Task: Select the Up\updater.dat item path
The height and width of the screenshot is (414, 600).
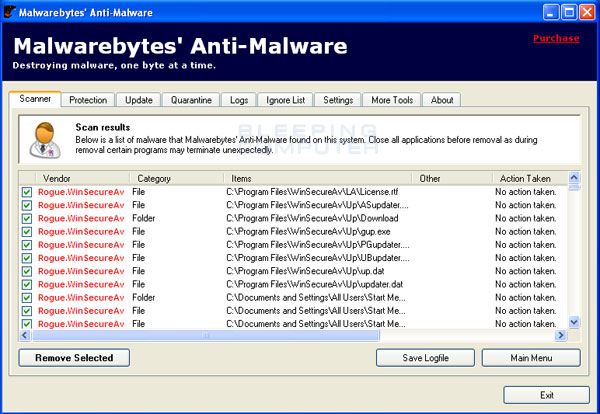Action: [315, 284]
